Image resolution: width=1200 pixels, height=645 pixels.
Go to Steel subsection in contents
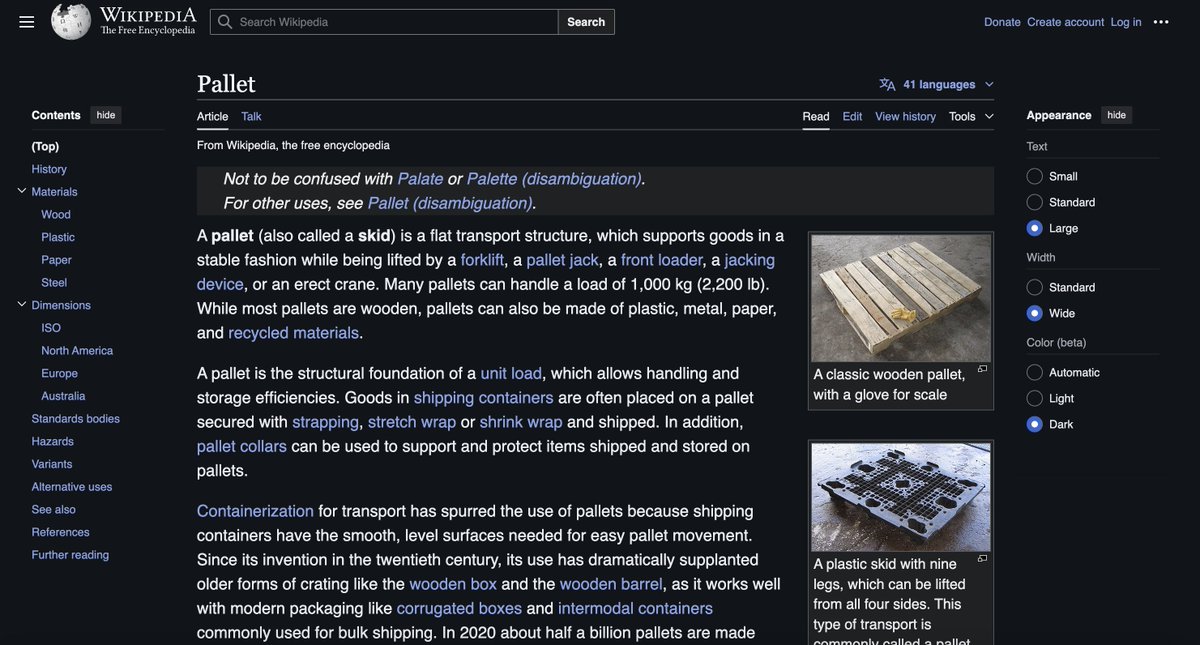click(x=54, y=283)
